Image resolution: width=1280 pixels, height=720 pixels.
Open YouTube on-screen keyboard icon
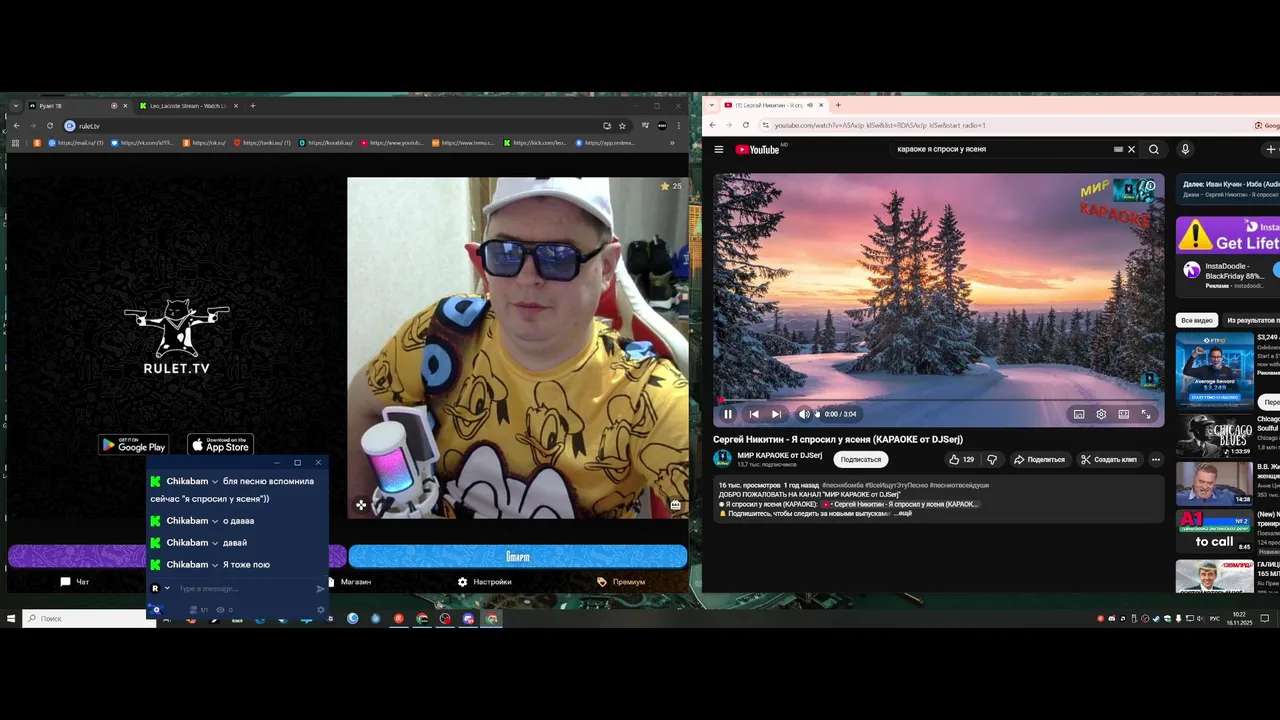(1118, 149)
